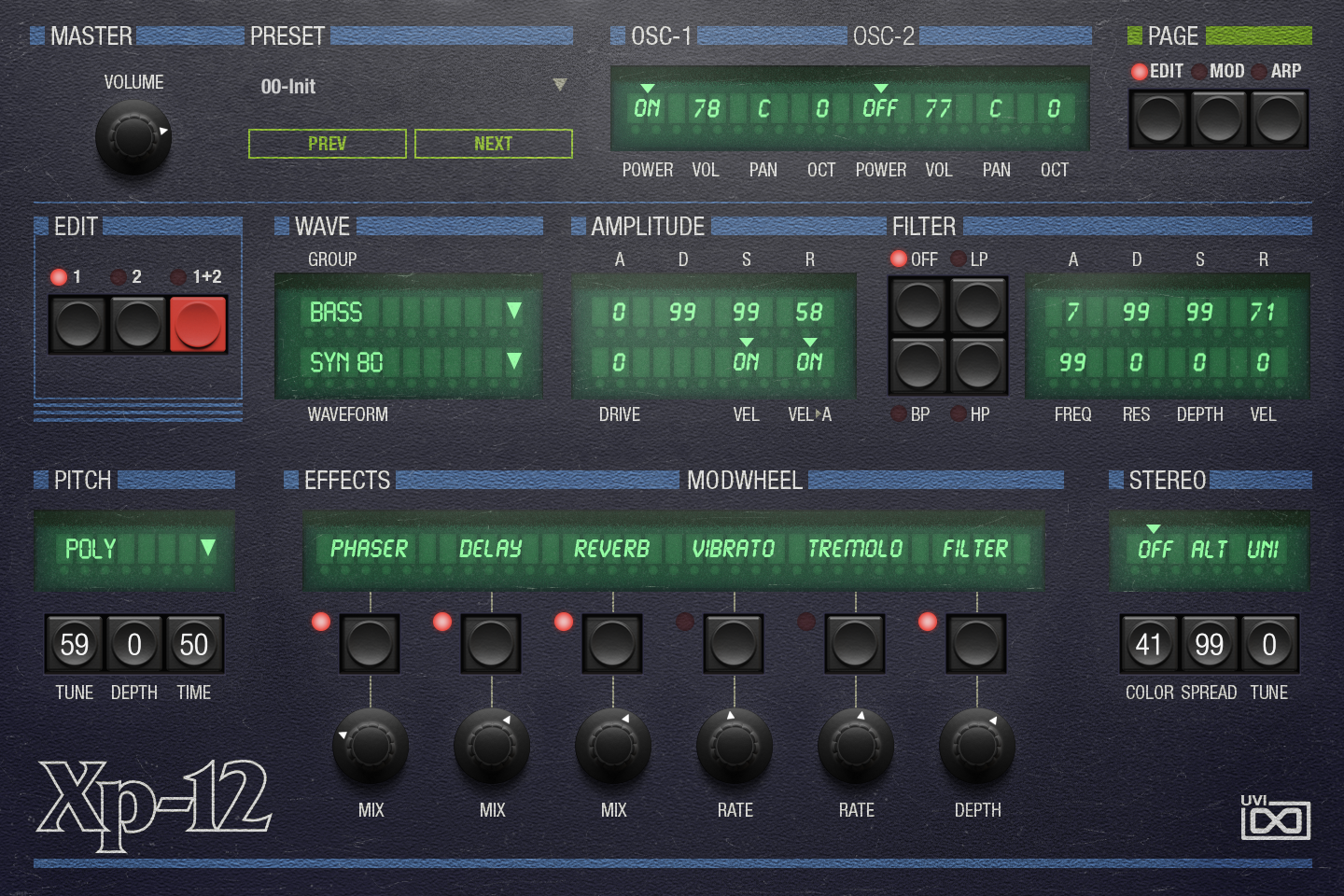
Task: Turn OSC-2 power on
Action: click(880, 107)
